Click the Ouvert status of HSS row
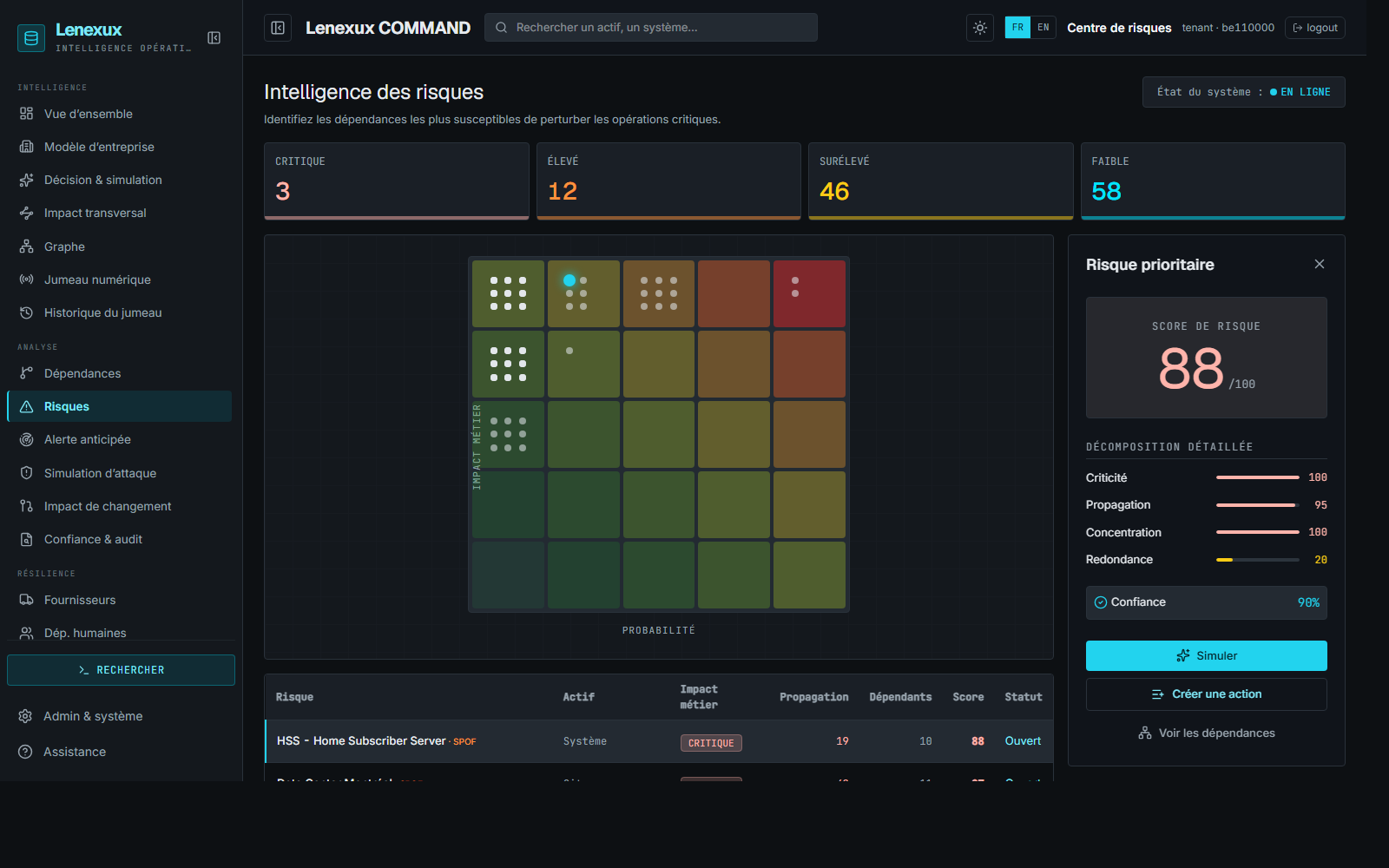Image resolution: width=1389 pixels, height=868 pixels. (x=1023, y=741)
